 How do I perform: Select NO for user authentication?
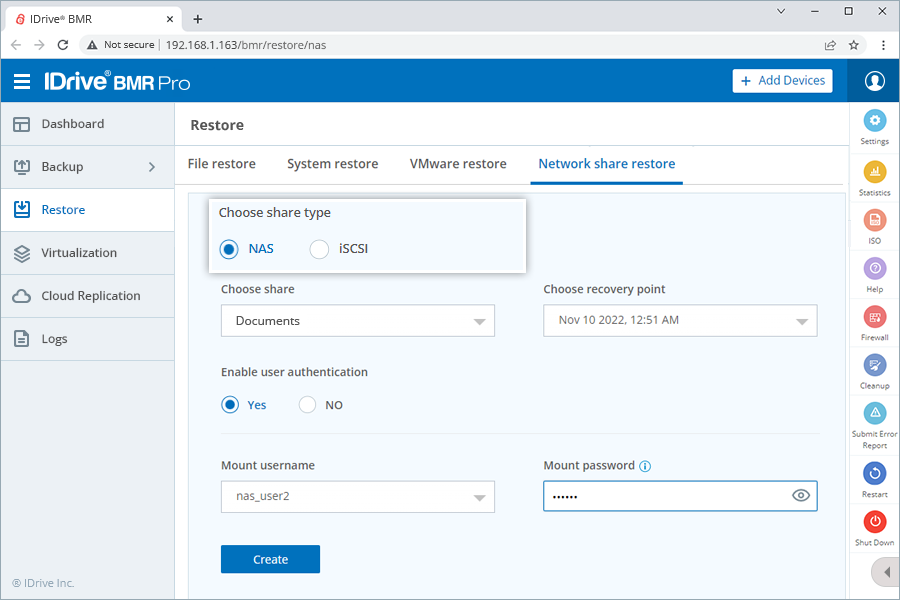307,405
